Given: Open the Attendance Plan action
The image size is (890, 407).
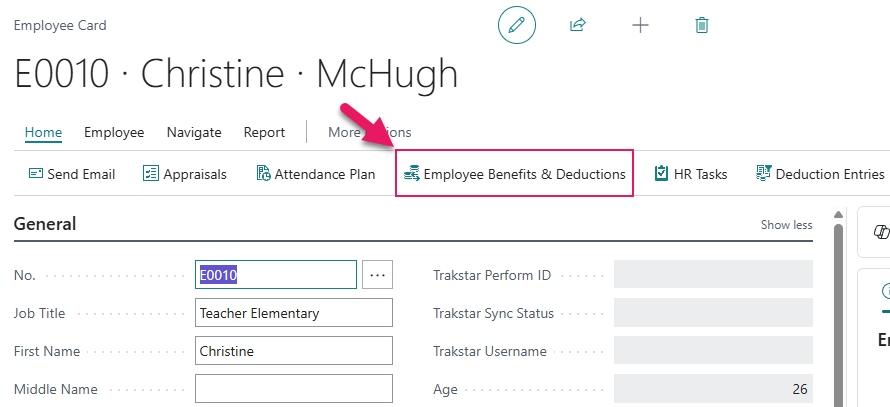Looking at the screenshot, I should [x=316, y=174].
